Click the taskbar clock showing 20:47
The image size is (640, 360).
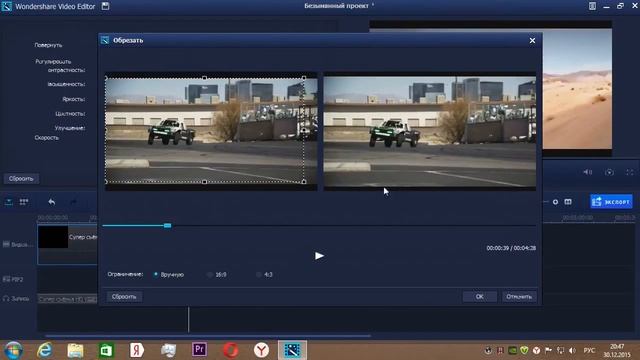point(617,350)
